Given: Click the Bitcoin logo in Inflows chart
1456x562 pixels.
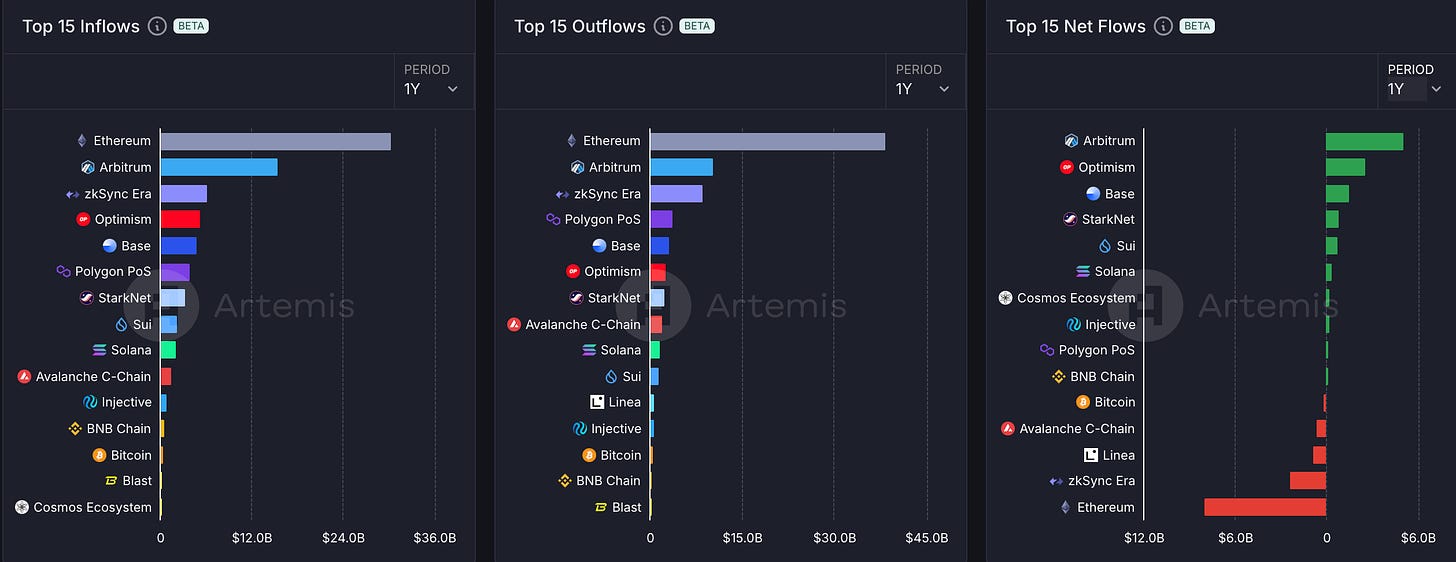Looking at the screenshot, I should 99,455.
